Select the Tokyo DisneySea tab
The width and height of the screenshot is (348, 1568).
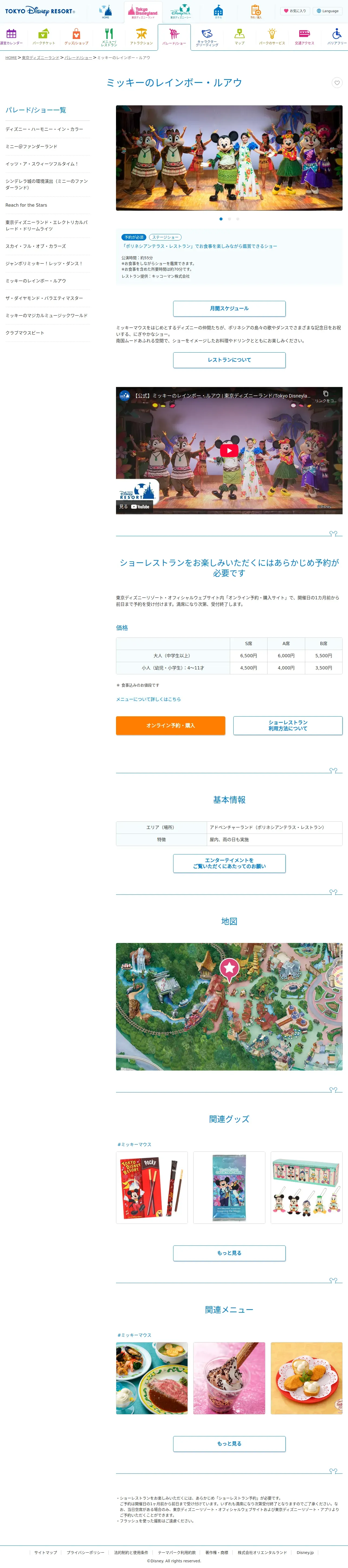[x=181, y=12]
